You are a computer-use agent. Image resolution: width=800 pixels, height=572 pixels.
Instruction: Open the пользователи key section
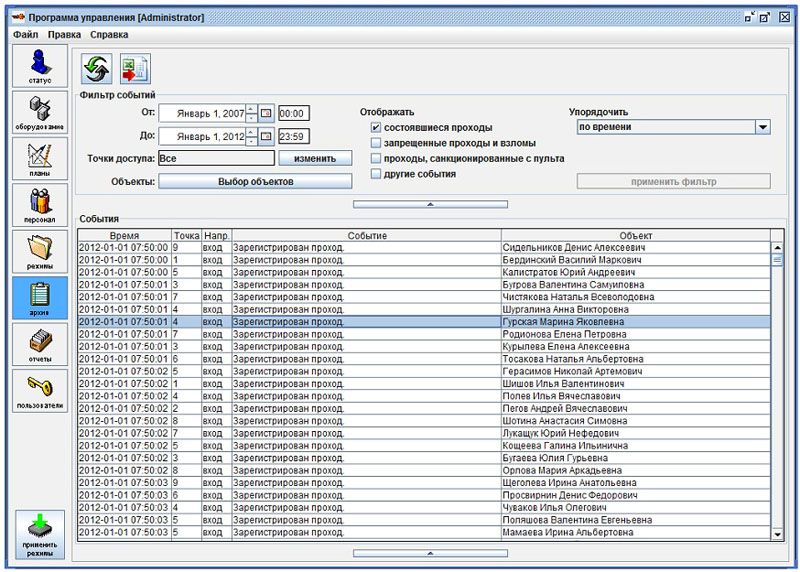click(40, 389)
